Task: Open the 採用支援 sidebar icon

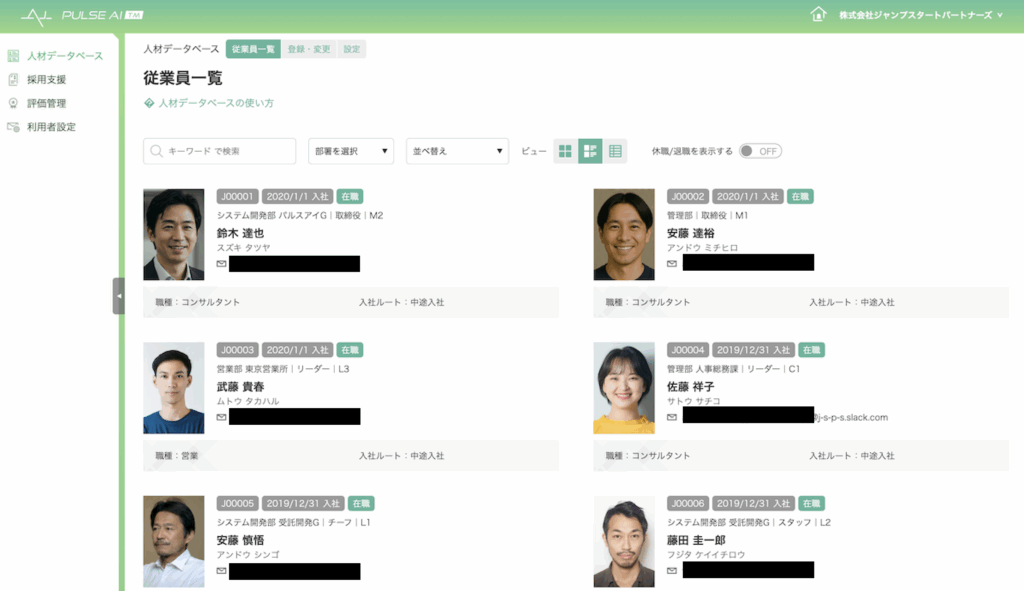Action: 13,80
